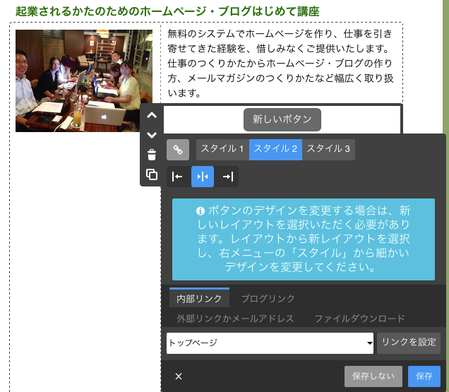The height and width of the screenshot is (392, 449).
Task: Align the button to the right
Action: tap(228, 176)
